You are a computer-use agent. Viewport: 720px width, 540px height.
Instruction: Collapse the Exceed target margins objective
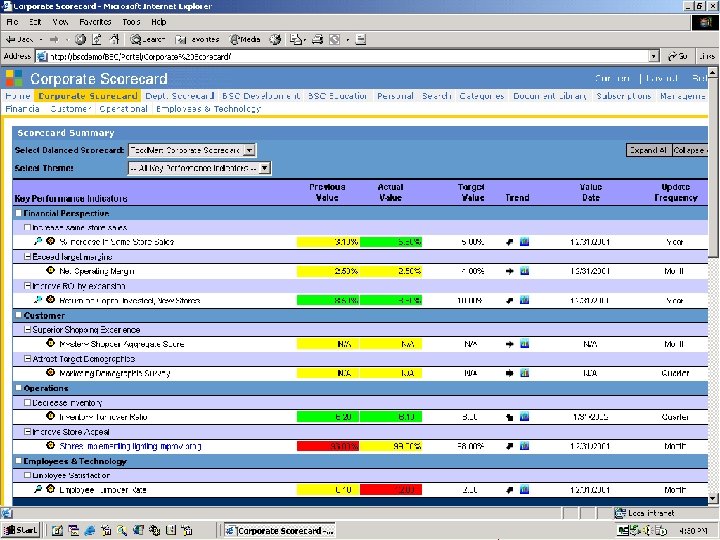tap(28, 257)
